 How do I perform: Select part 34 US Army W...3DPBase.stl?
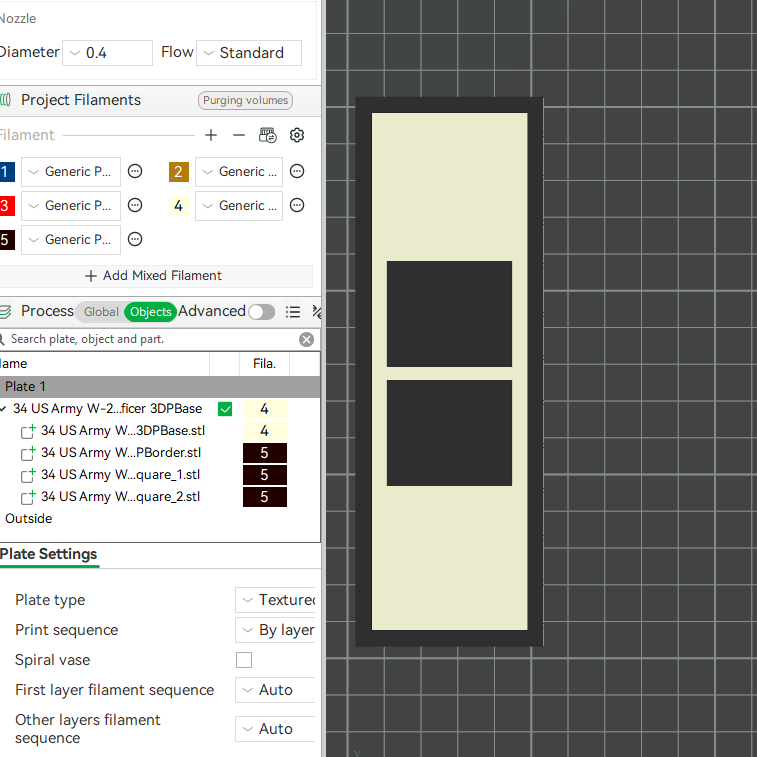pyautogui.click(x=123, y=431)
